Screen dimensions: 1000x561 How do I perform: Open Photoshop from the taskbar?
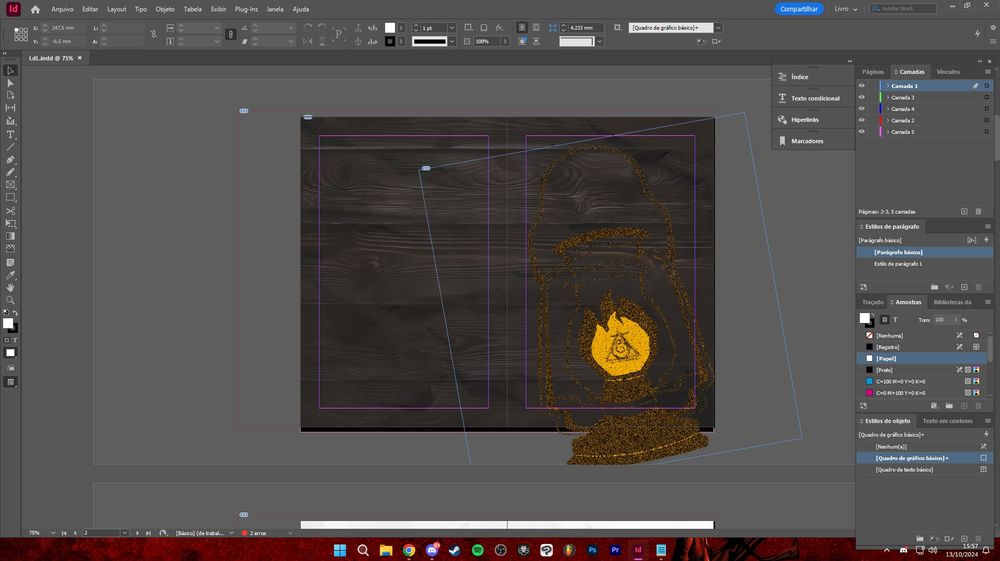pyautogui.click(x=593, y=550)
